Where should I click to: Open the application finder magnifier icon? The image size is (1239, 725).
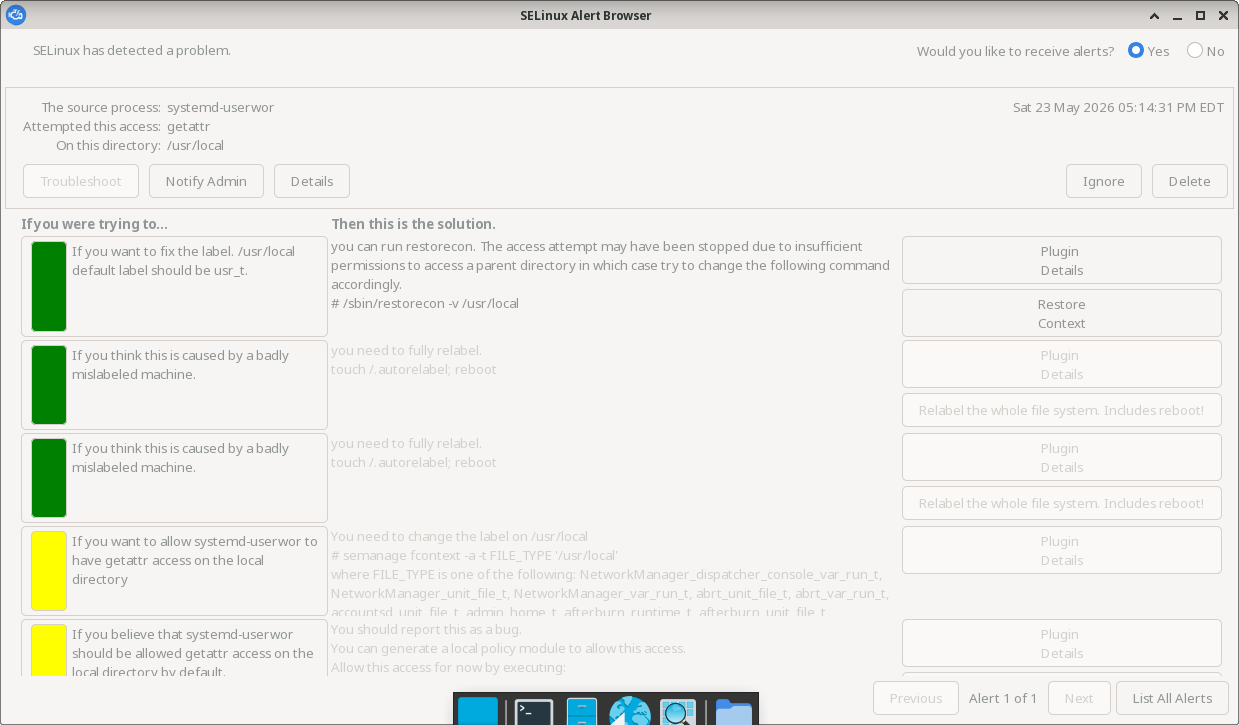coord(678,712)
